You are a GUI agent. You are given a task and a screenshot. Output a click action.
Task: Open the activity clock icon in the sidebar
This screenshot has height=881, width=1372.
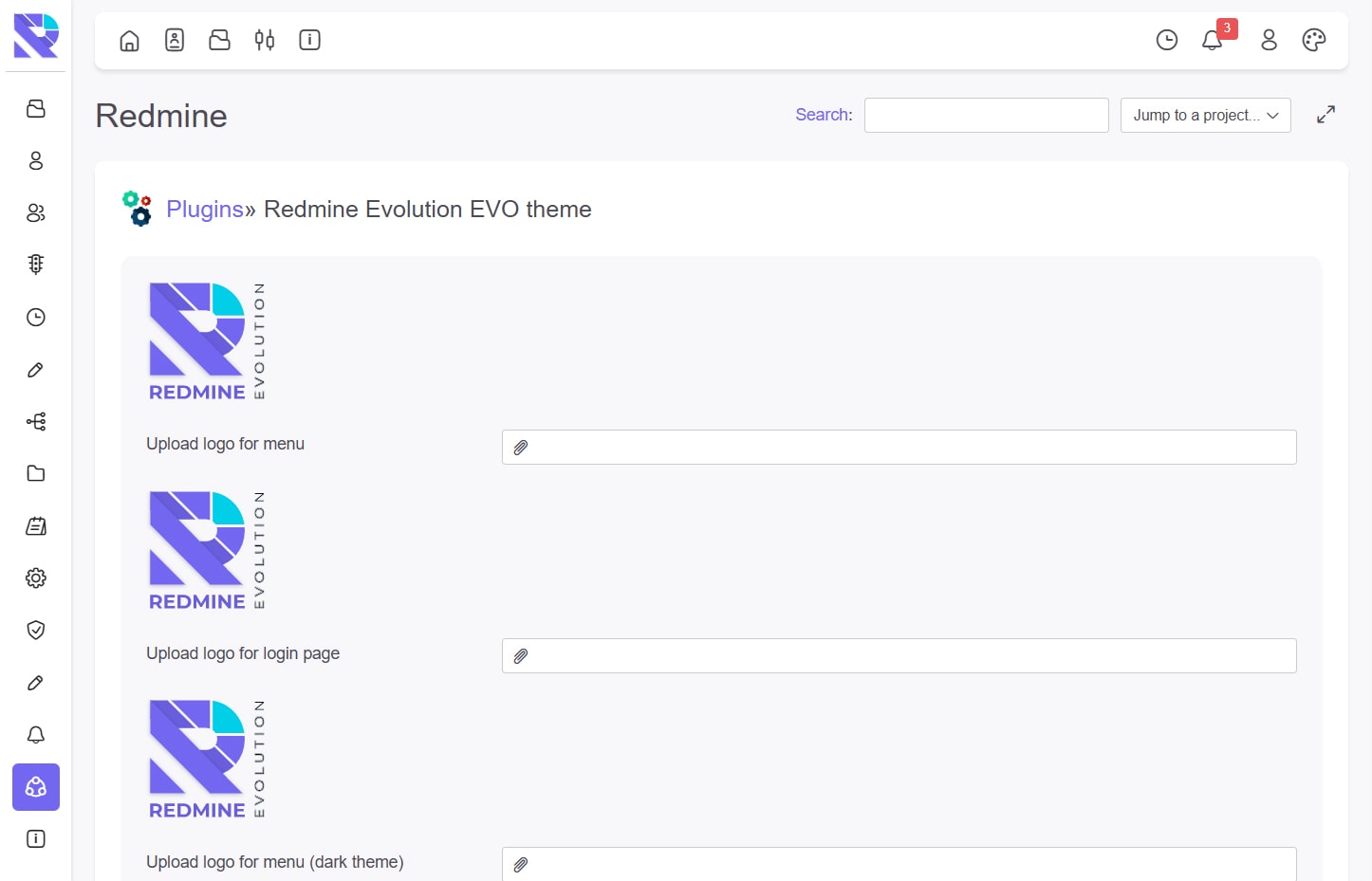pyautogui.click(x=35, y=317)
